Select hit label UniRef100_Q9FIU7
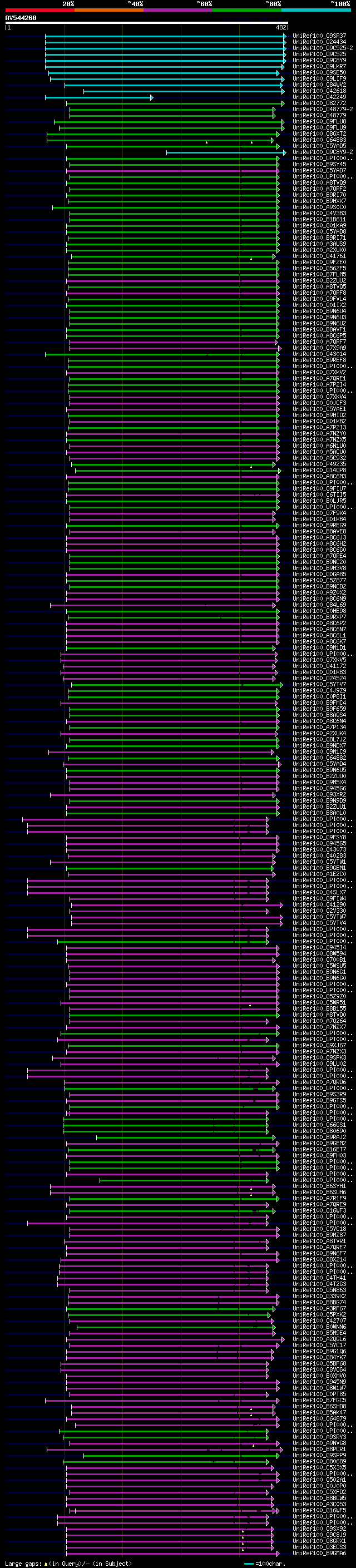356x1568 pixels. click(x=319, y=488)
